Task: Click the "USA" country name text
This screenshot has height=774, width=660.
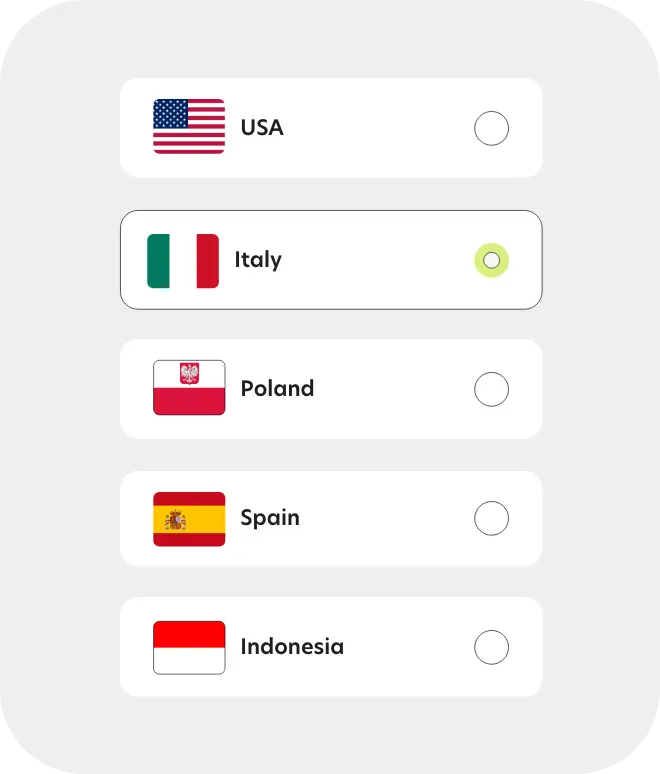Action: click(262, 128)
